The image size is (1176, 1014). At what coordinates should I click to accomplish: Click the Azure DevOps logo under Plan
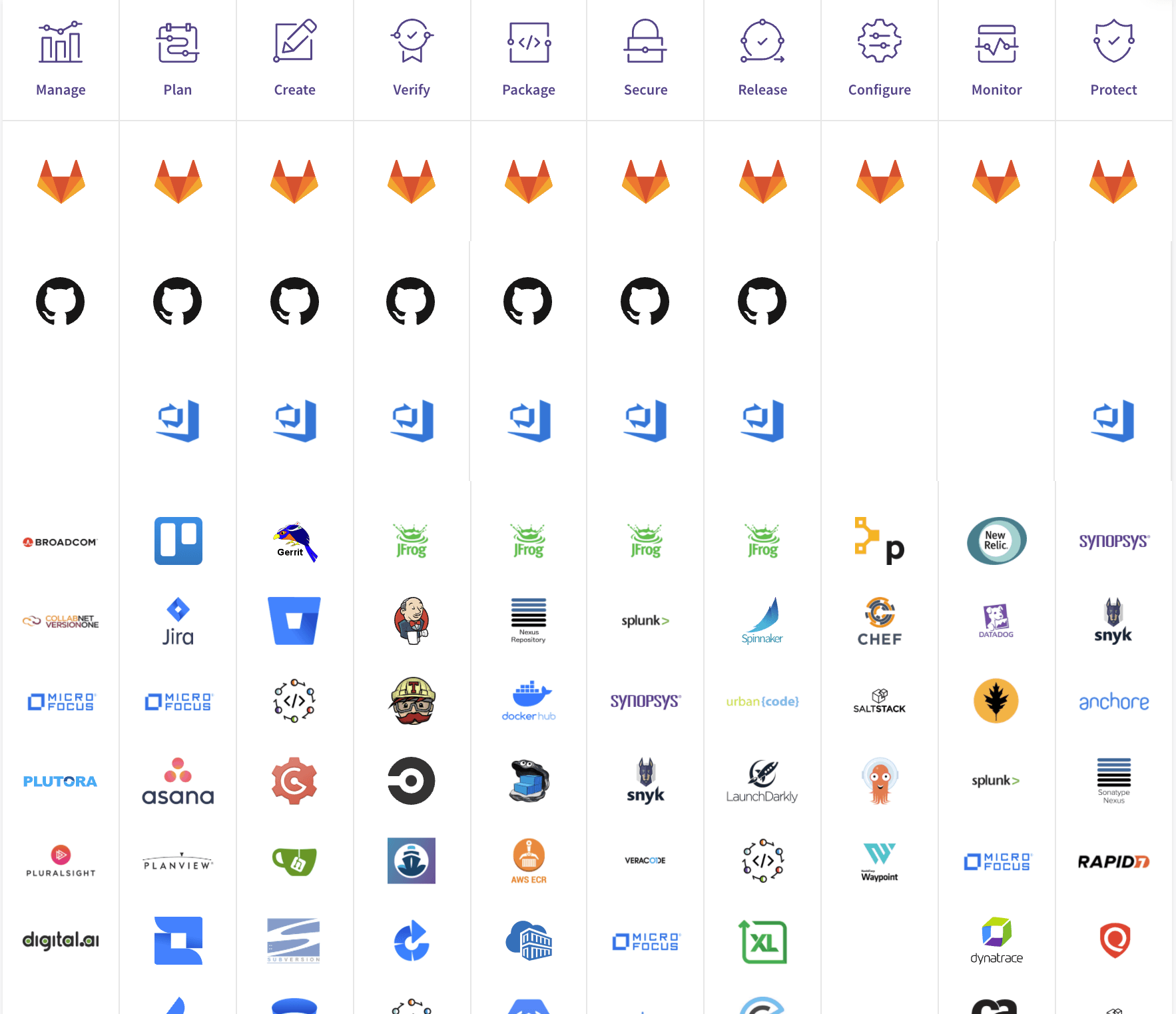click(178, 421)
